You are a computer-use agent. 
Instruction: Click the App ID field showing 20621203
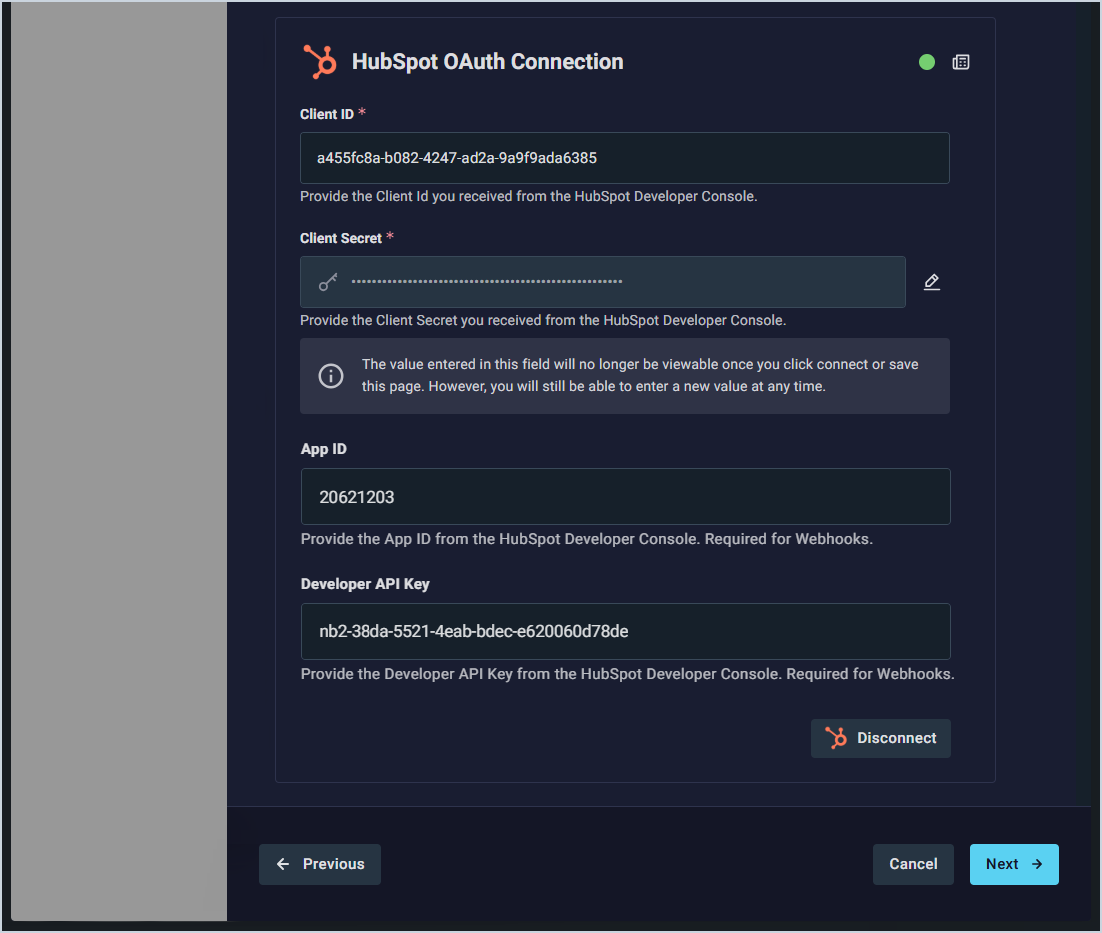625,497
